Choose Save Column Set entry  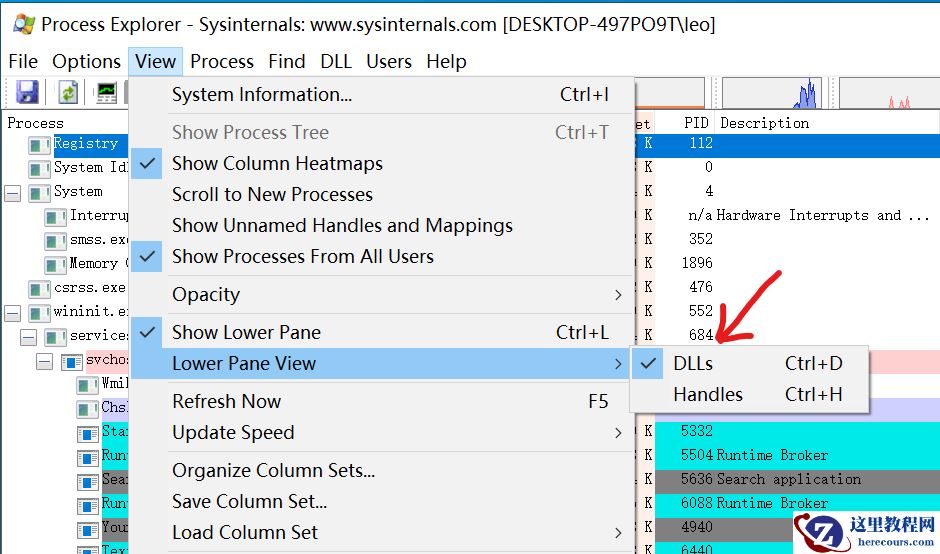coord(382,501)
